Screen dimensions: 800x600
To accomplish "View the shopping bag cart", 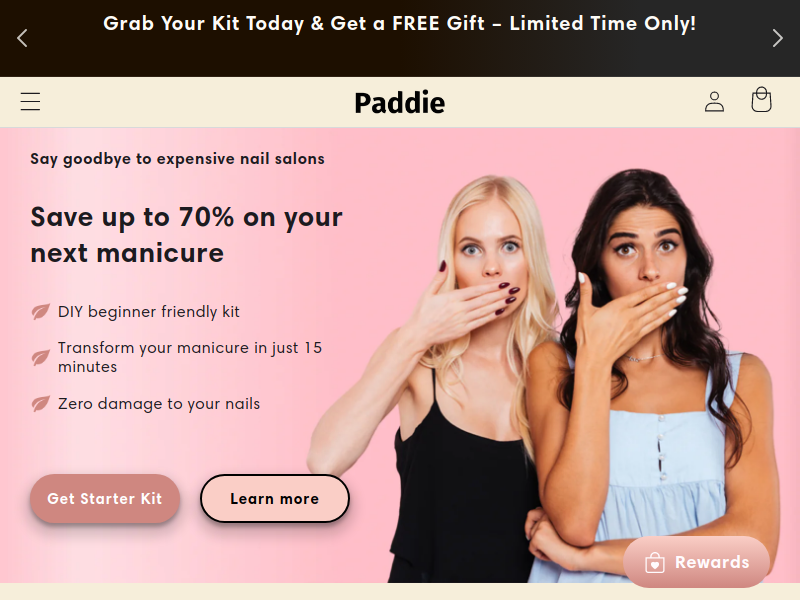I will [x=761, y=99].
